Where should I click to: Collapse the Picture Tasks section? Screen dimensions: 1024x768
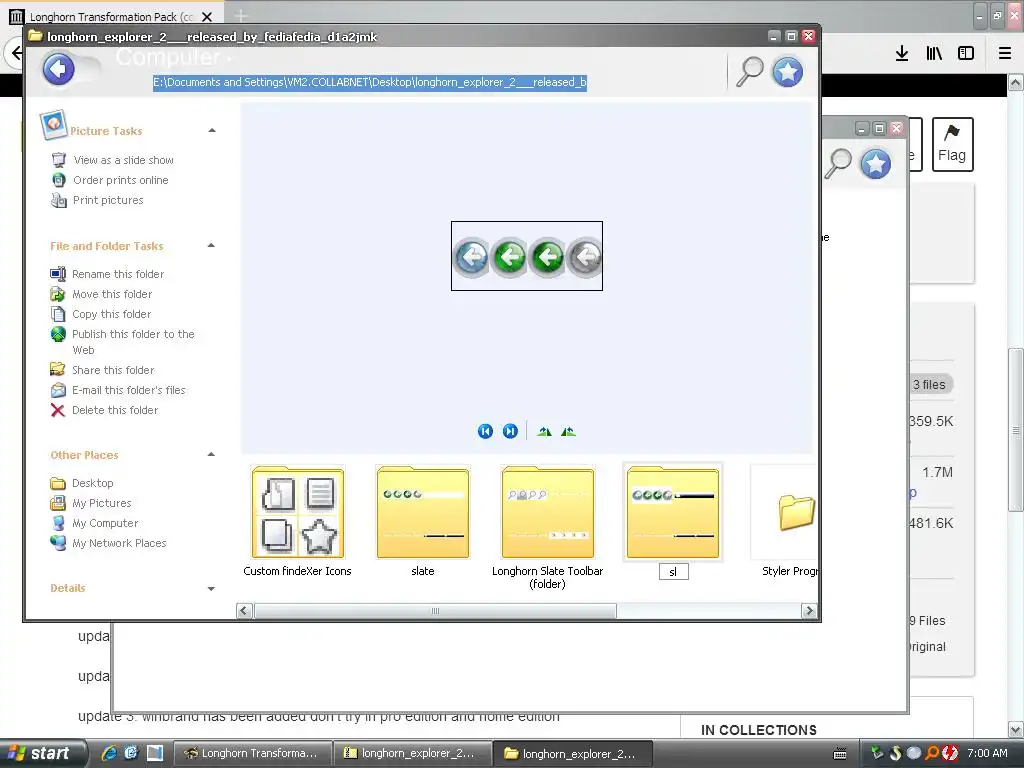pyautogui.click(x=212, y=131)
